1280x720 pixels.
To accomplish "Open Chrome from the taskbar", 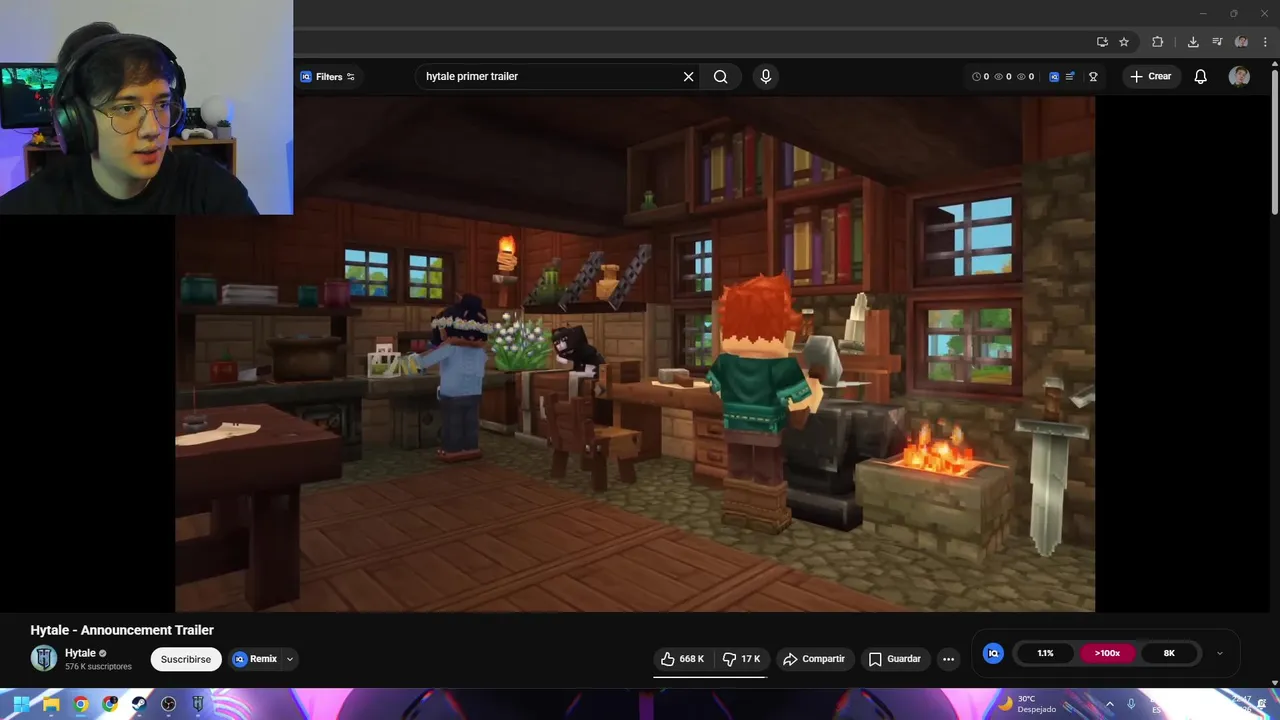I will click(80, 704).
